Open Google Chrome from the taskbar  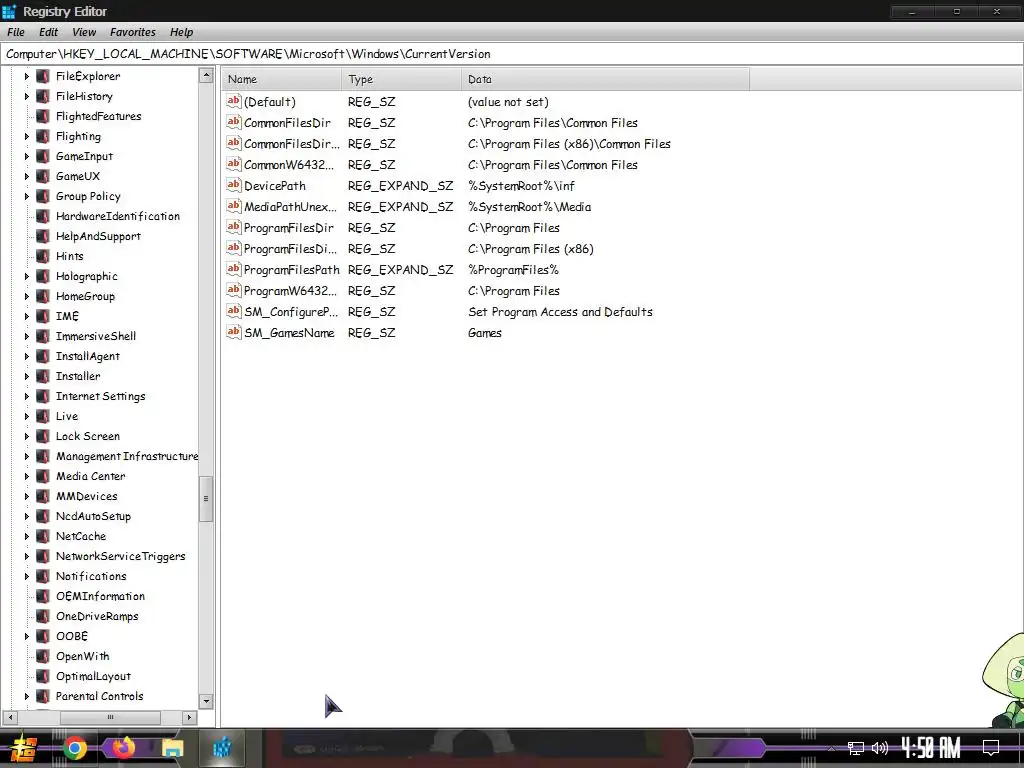75,748
